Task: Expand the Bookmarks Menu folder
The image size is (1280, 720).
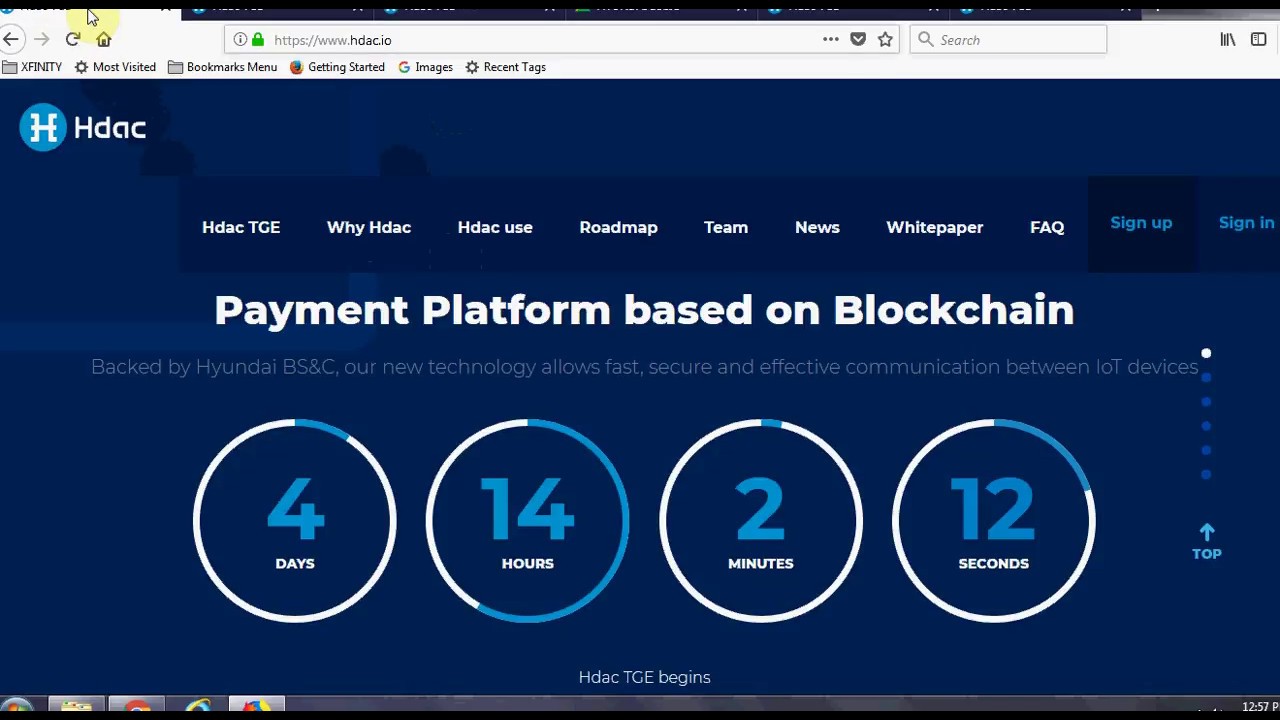Action: coord(222,67)
